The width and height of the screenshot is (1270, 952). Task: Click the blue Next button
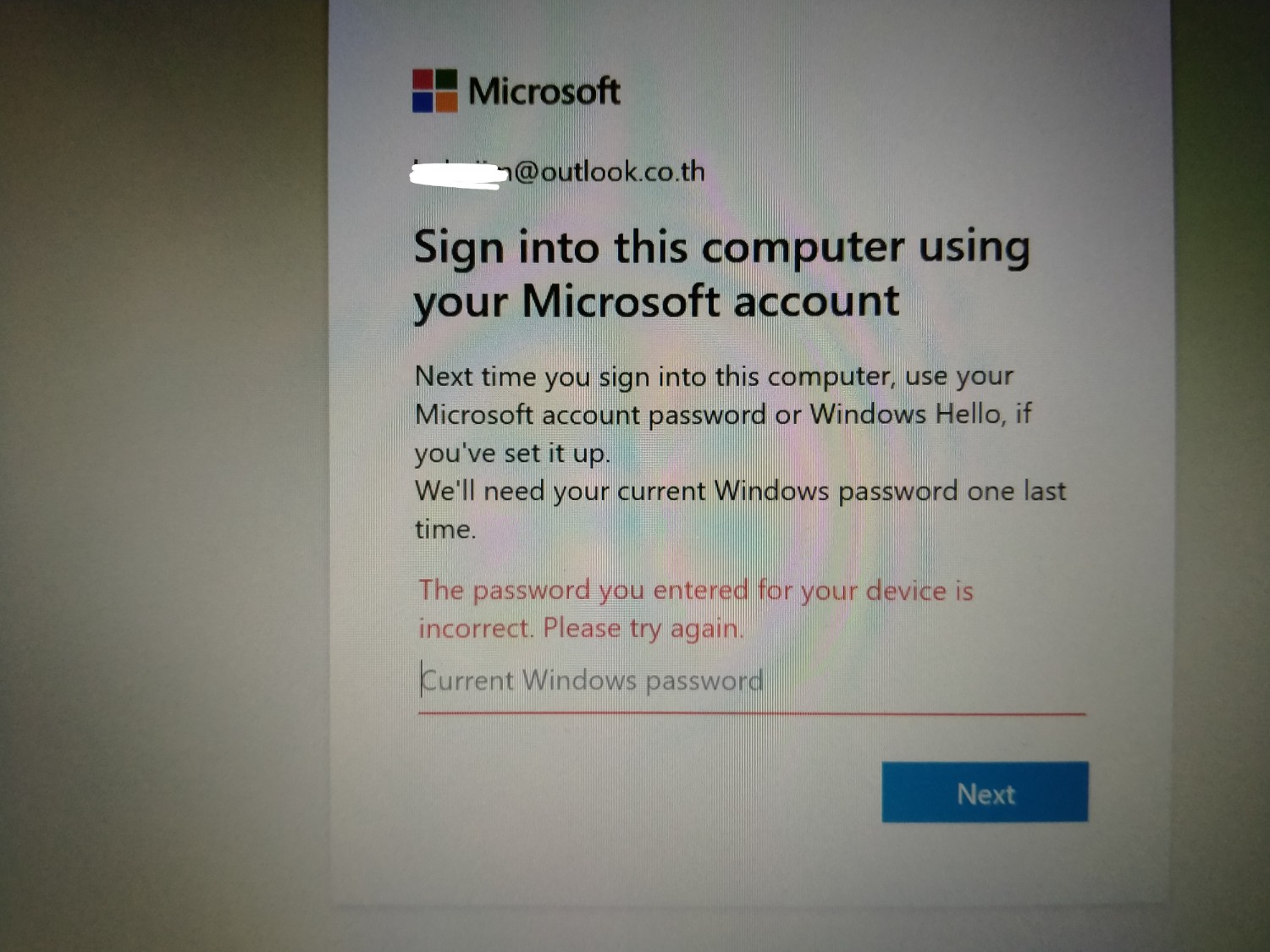985,792
